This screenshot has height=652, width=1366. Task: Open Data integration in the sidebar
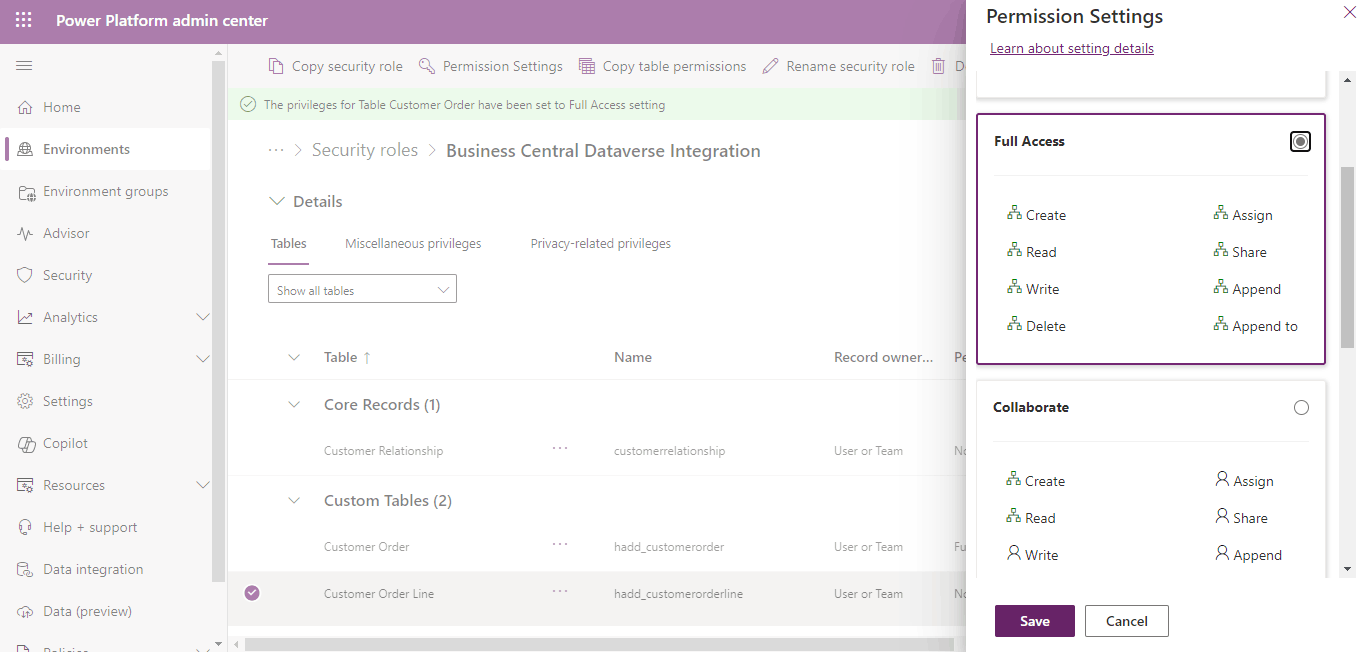(92, 569)
